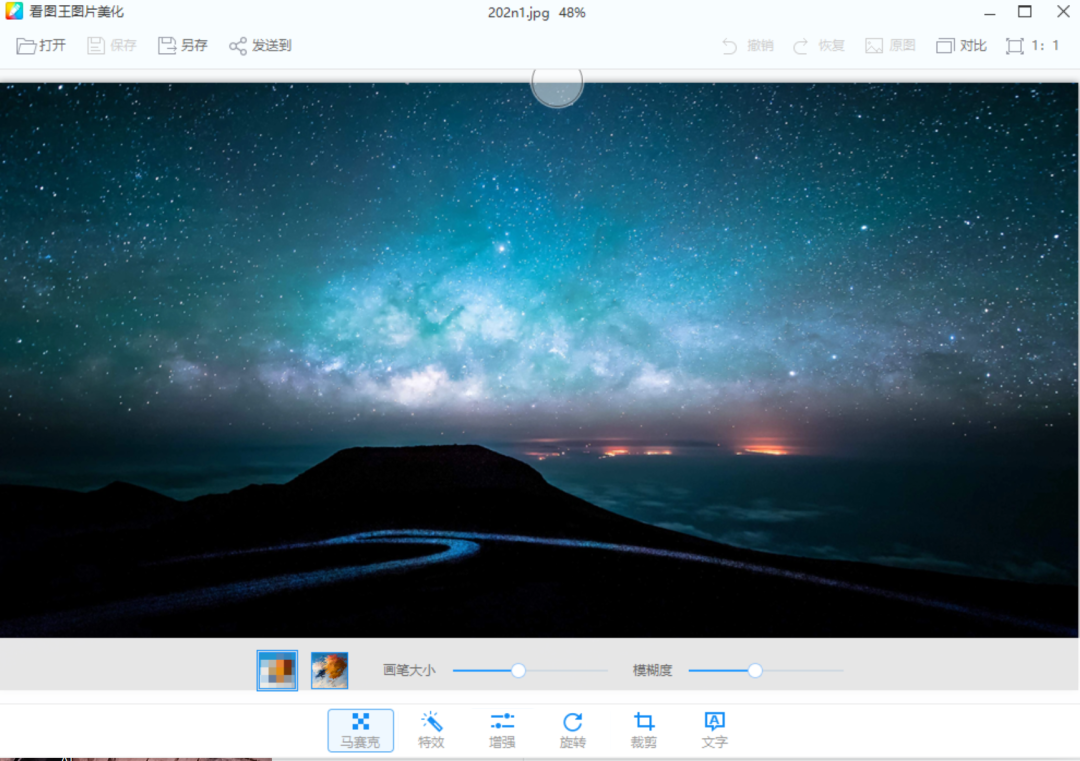This screenshot has height=761, width=1080.
Task: Click the 48% zoom level text
Action: click(572, 12)
